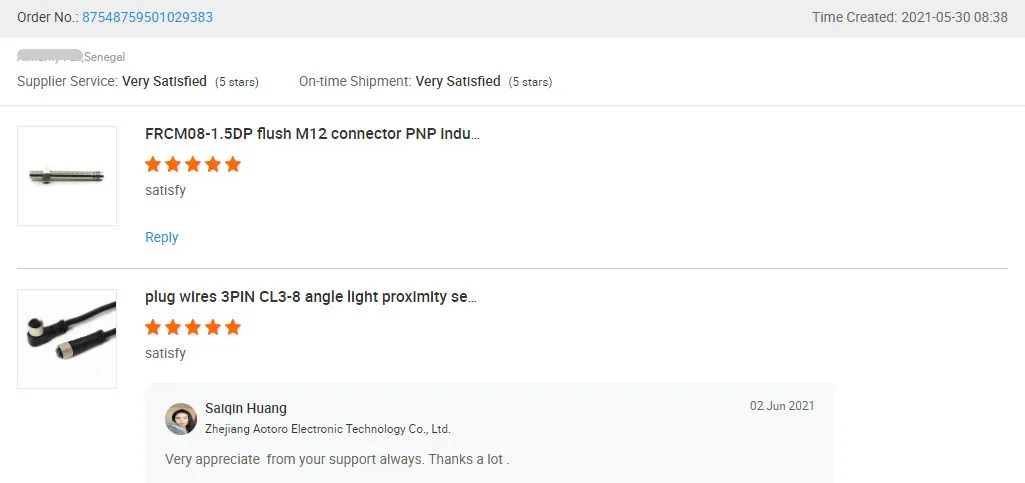
Task: Open order number 87548759501029383 link
Action: coord(147,17)
